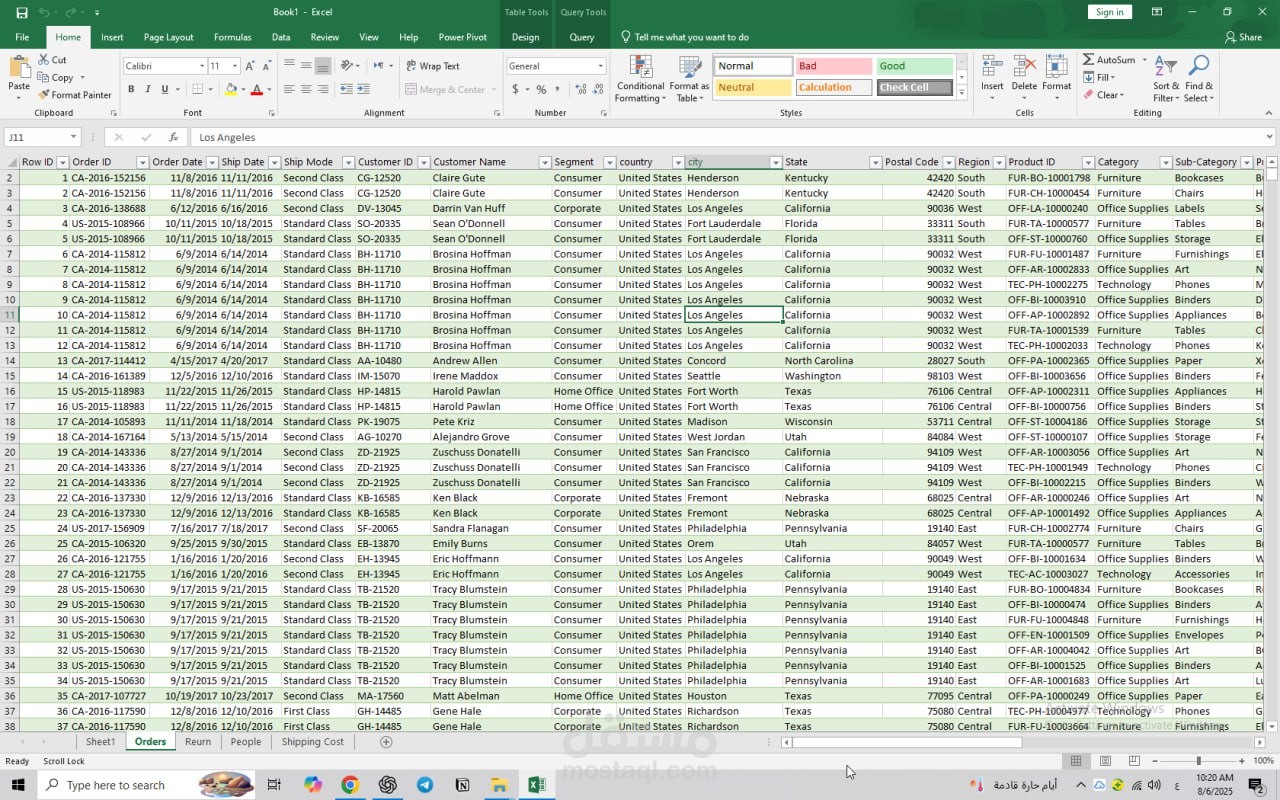Open the city column filter dropdown
The width and height of the screenshot is (1280, 800).
[775, 162]
